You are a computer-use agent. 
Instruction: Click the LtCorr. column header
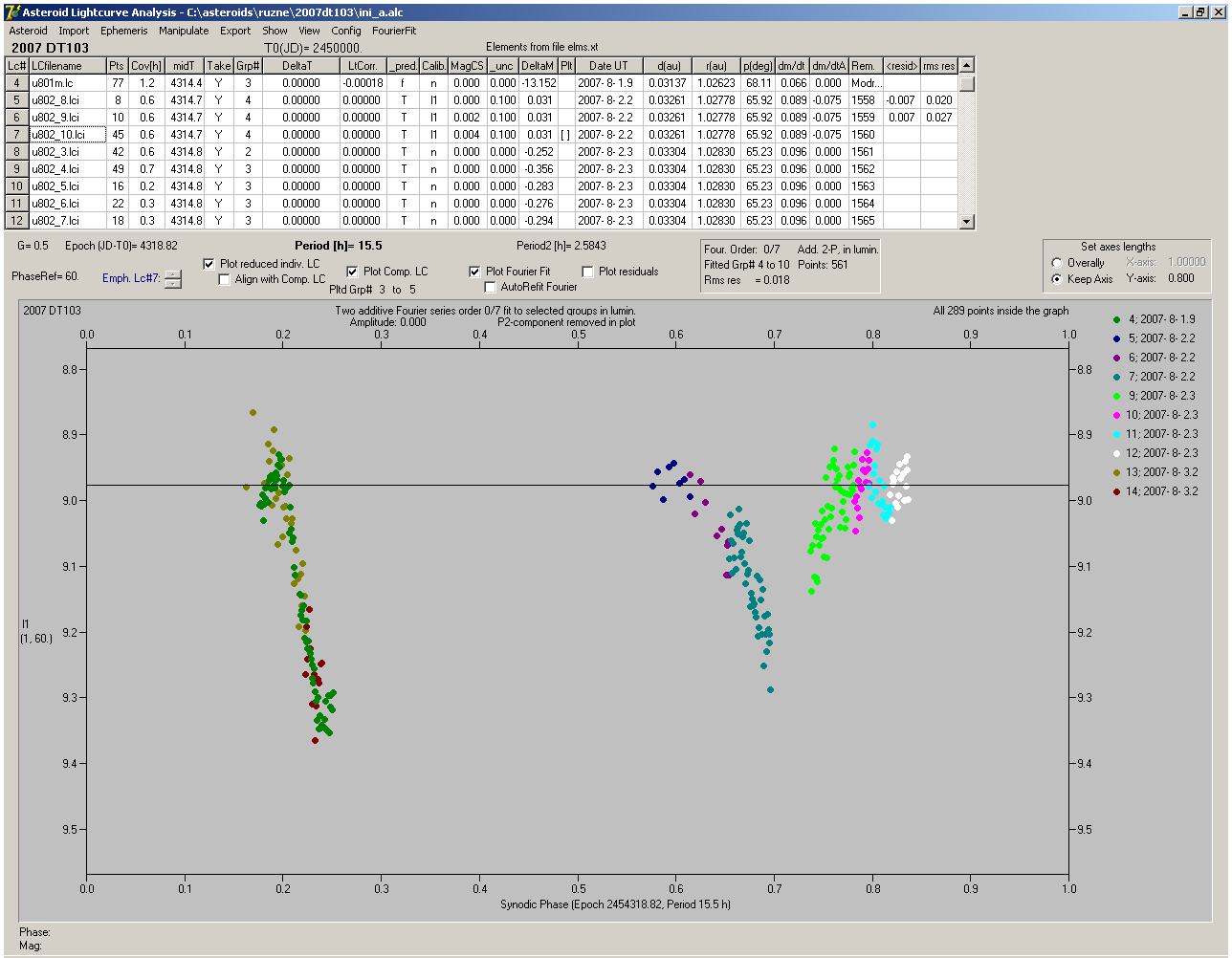point(363,66)
